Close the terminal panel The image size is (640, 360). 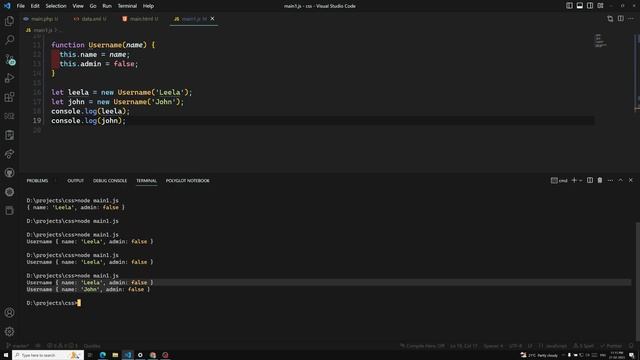coord(631,180)
